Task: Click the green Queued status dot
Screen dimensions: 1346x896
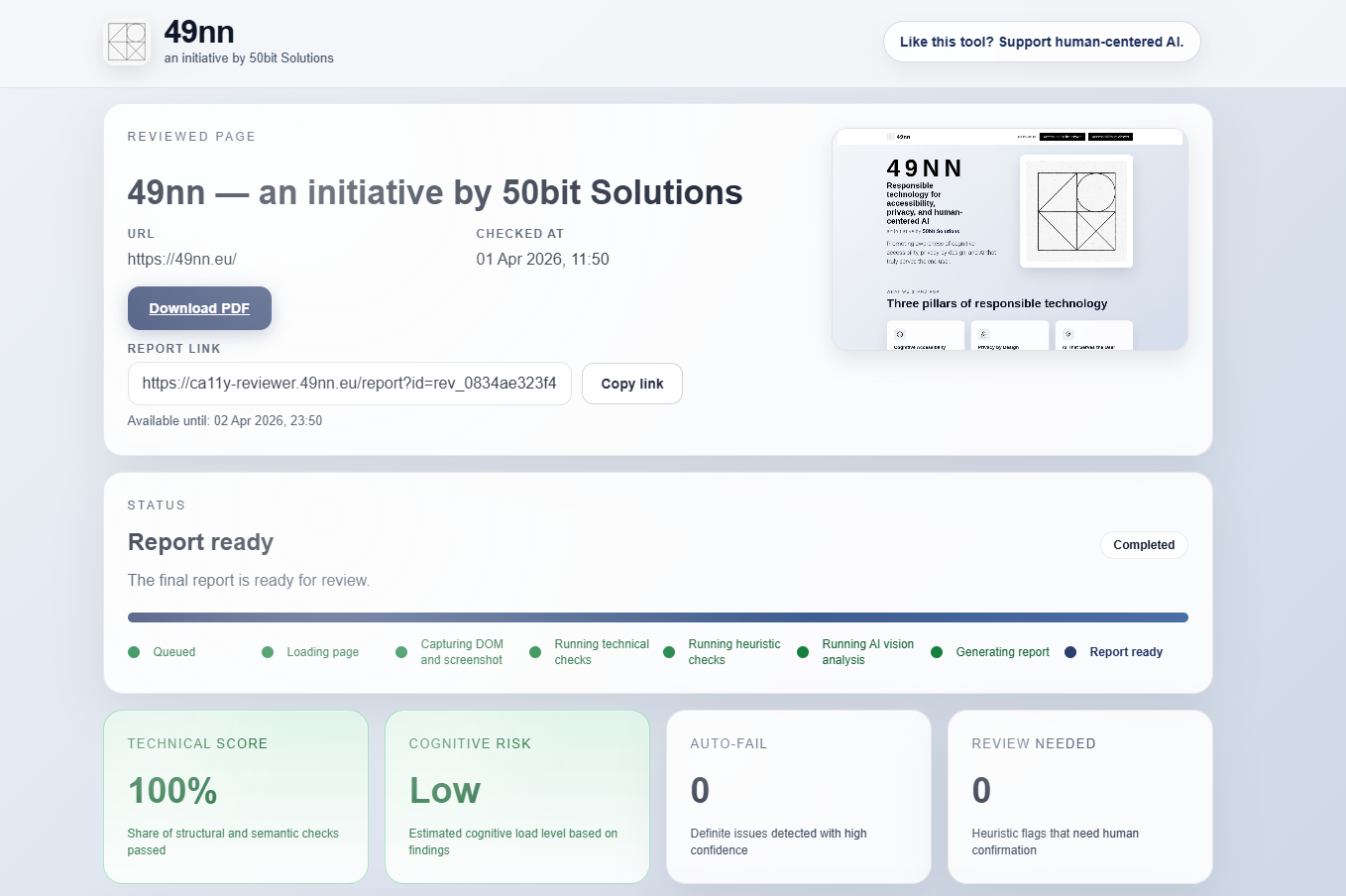Action: coord(134,651)
